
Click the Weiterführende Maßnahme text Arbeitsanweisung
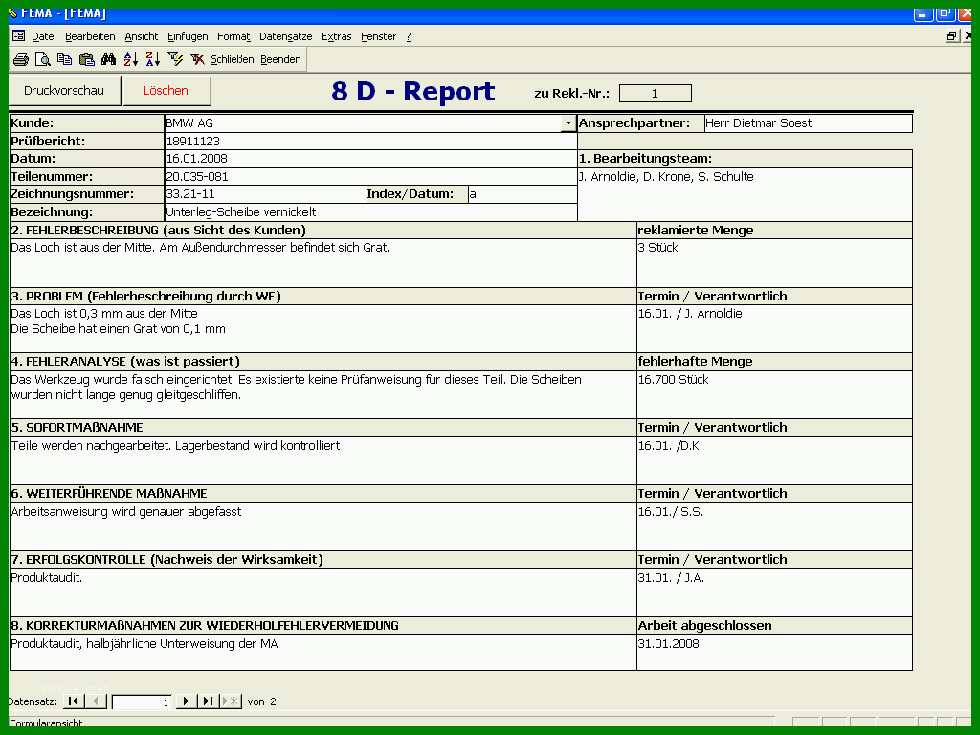point(322,526)
